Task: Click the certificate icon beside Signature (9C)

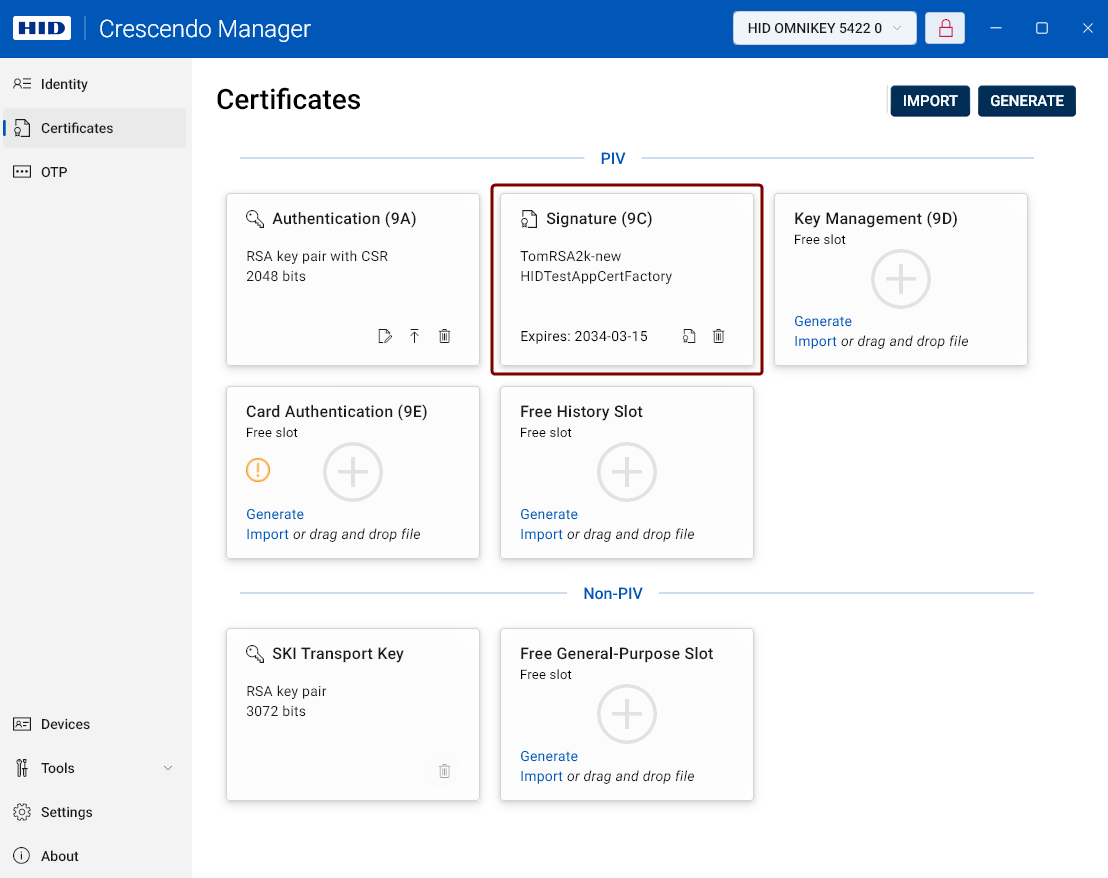Action: (529, 219)
